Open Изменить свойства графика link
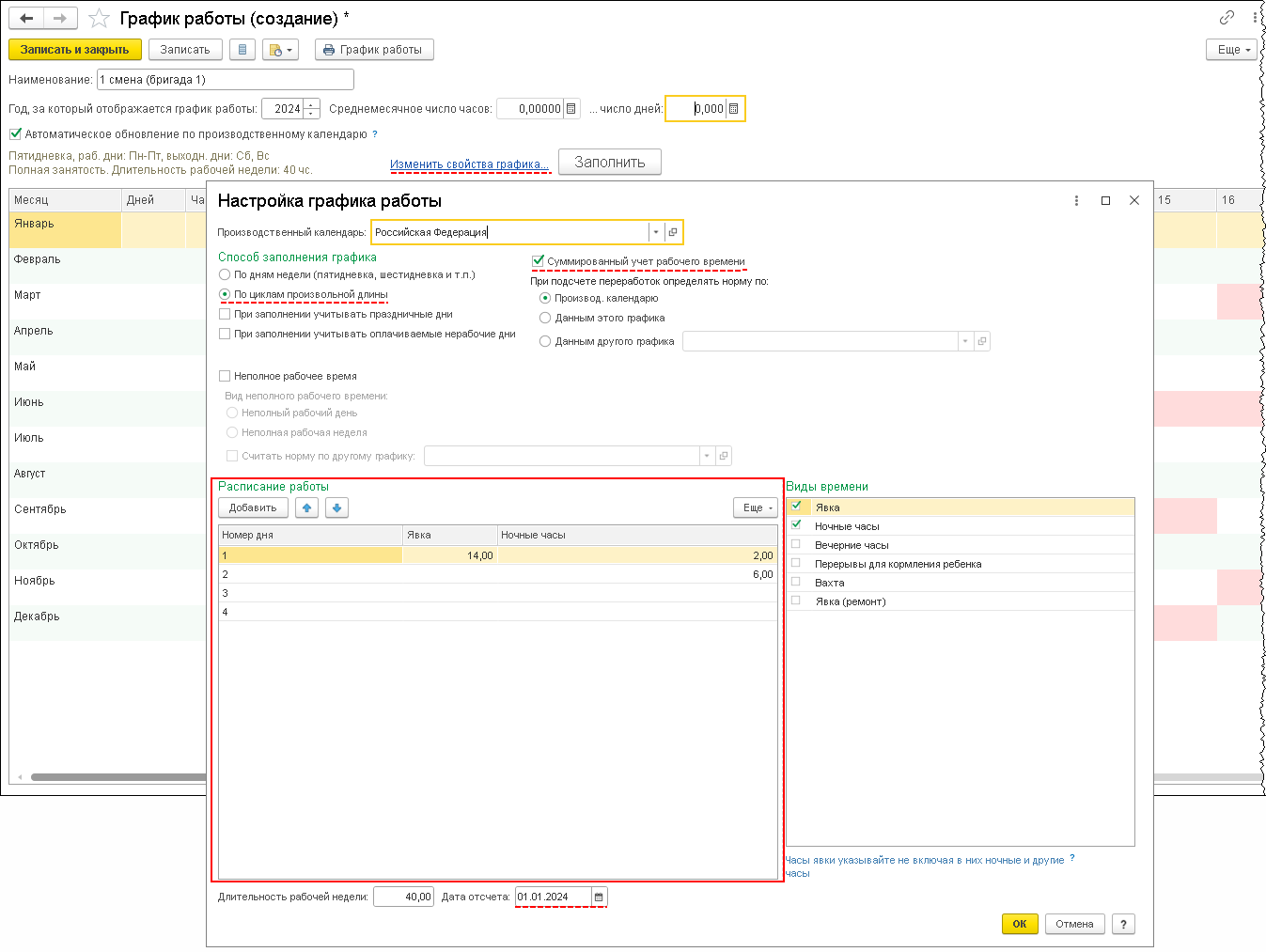 469,164
